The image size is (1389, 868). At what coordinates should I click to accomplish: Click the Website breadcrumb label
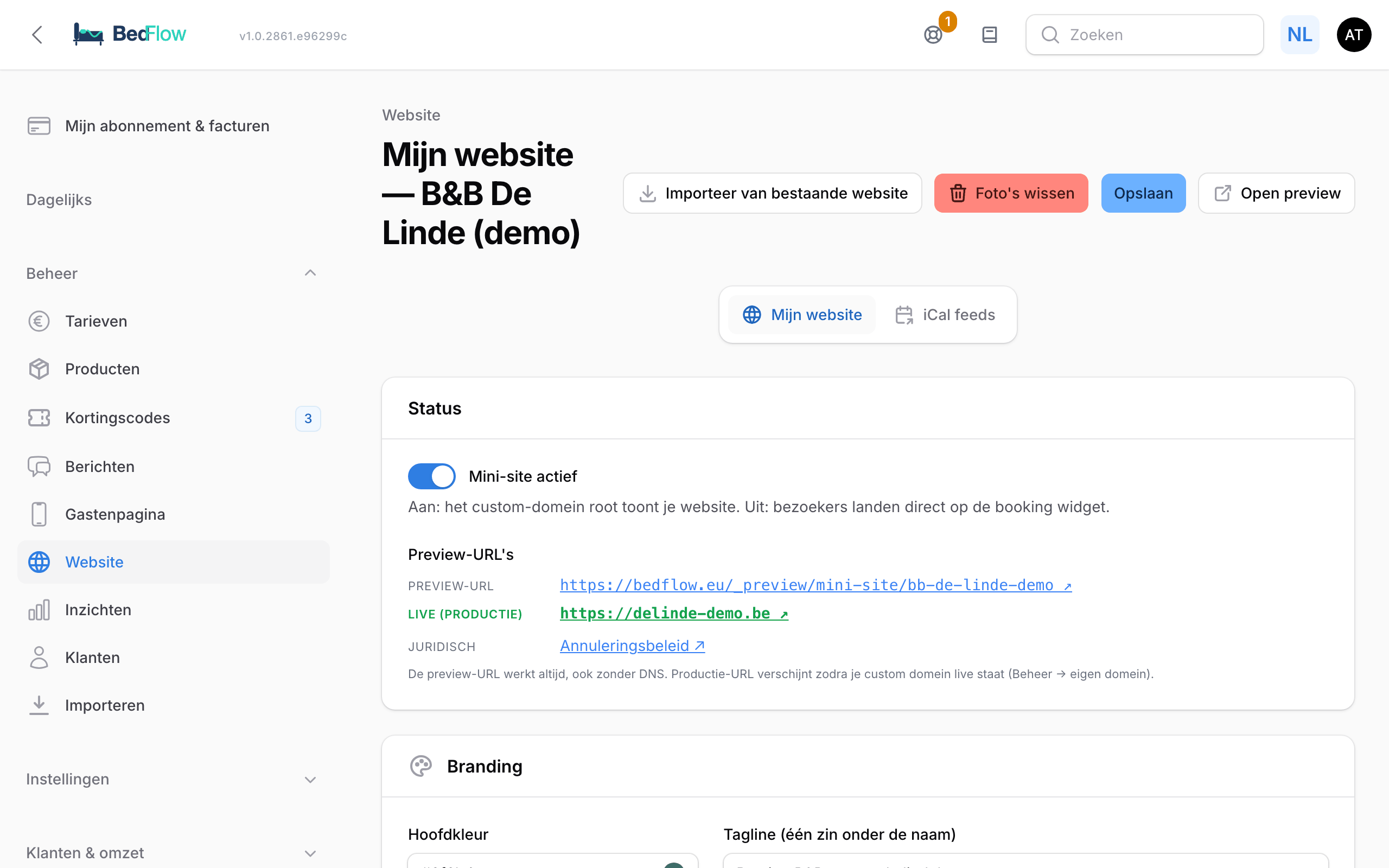click(411, 115)
